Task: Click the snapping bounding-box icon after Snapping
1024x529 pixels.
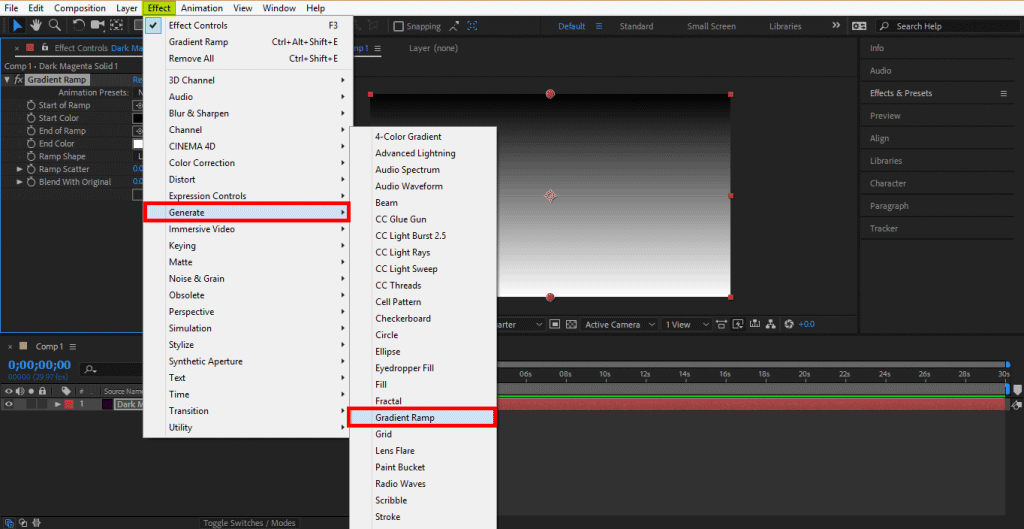Action: 472,26
